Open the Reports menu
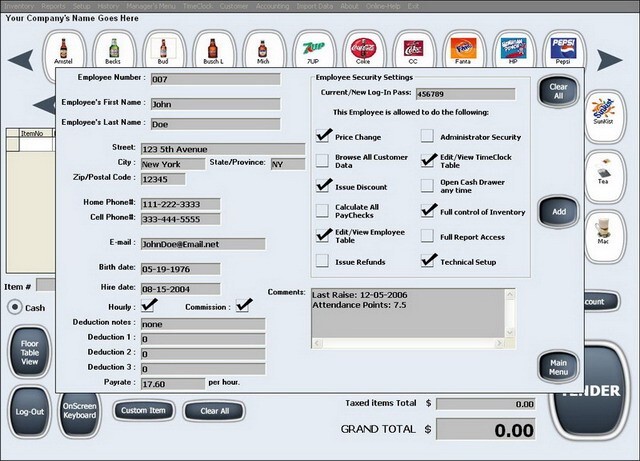 tap(53, 6)
